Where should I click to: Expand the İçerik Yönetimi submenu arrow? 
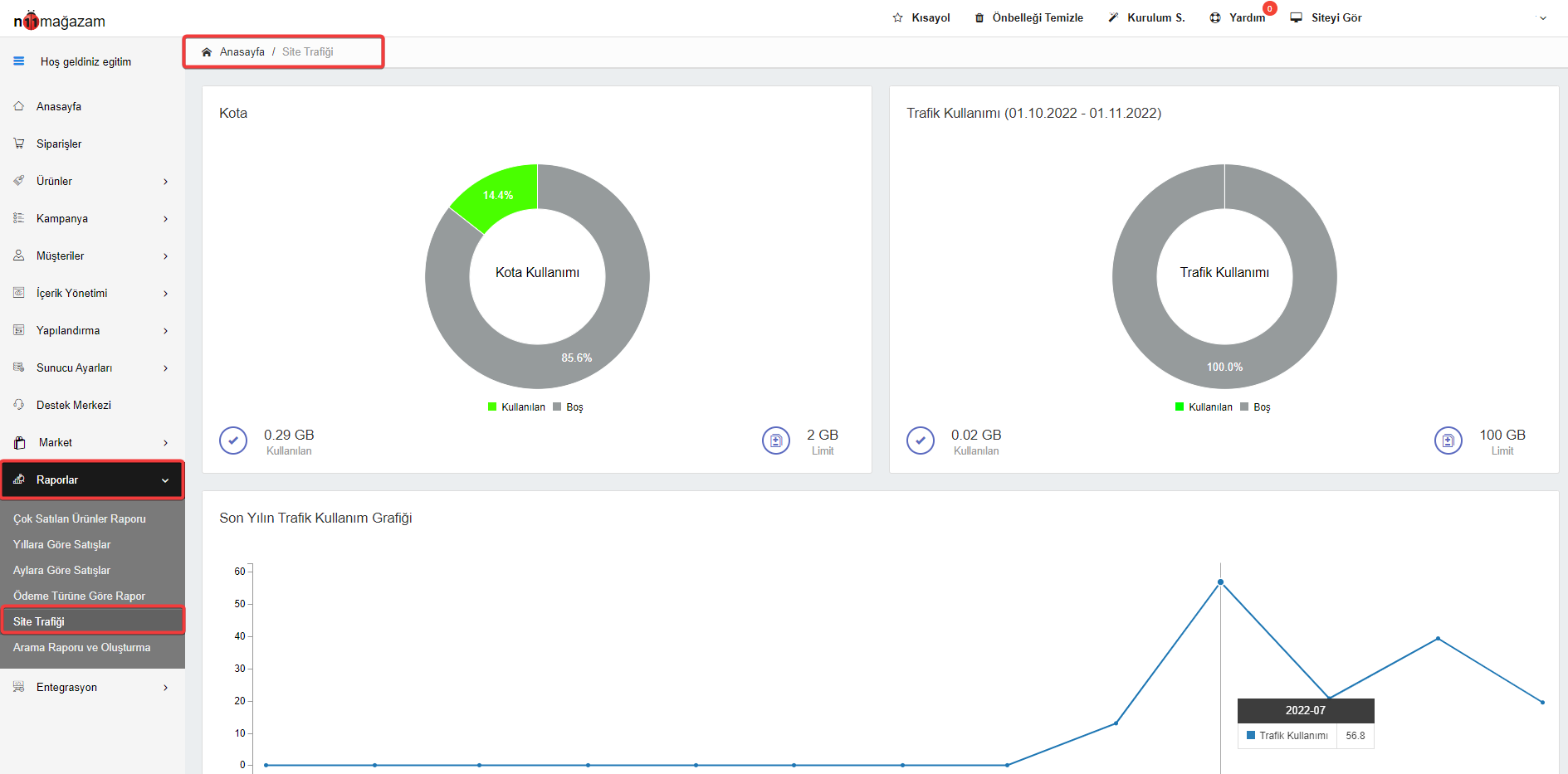click(166, 294)
